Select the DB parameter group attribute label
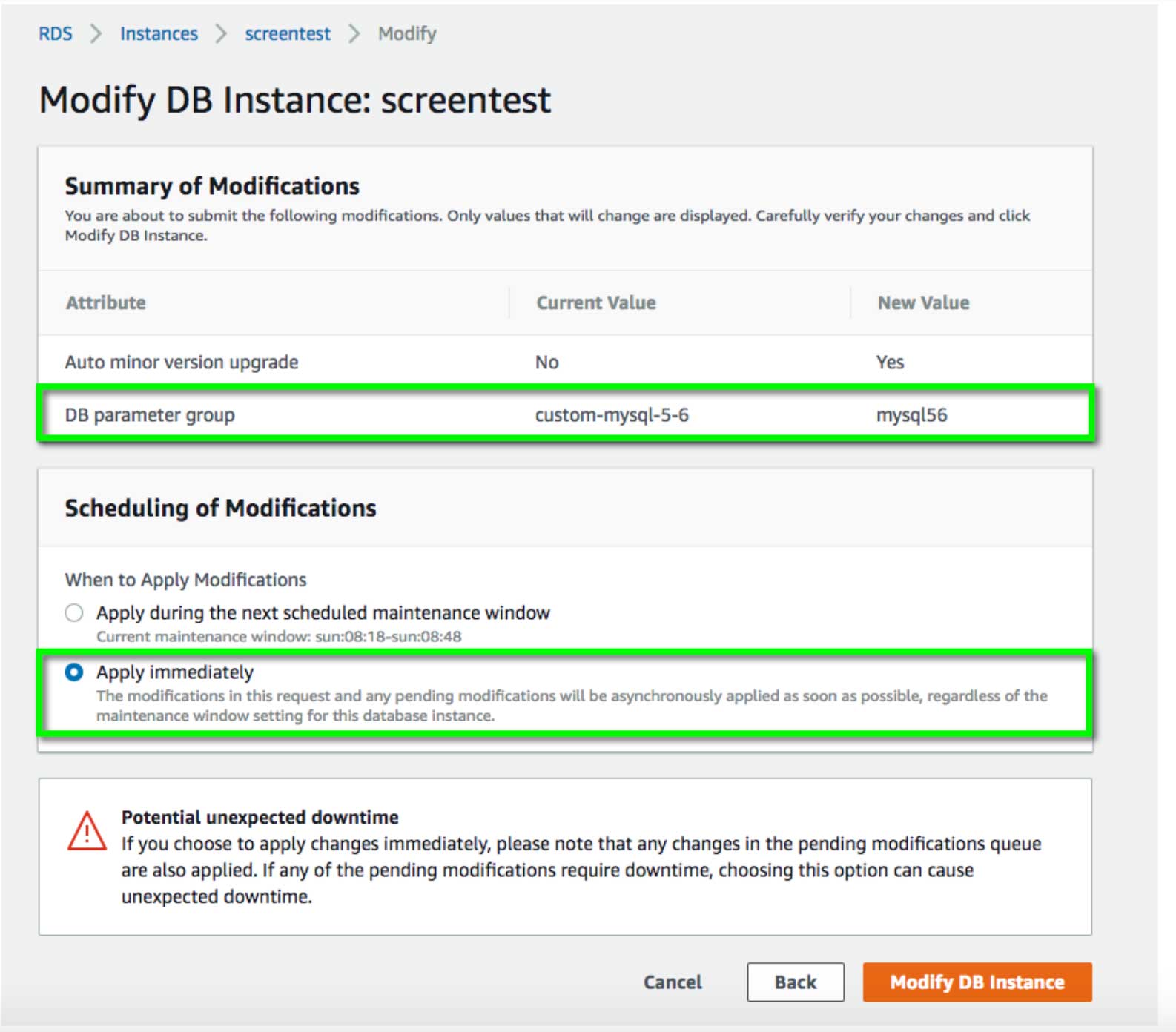1176x1032 pixels. tap(150, 415)
